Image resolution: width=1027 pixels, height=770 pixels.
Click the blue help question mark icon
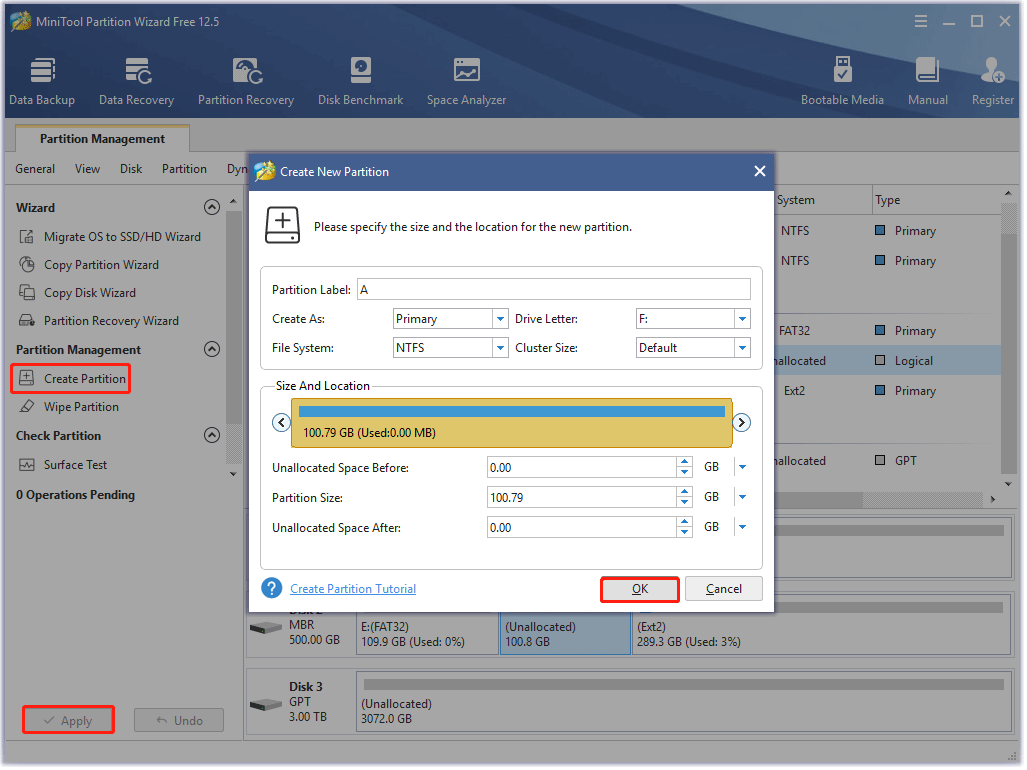[x=272, y=590]
